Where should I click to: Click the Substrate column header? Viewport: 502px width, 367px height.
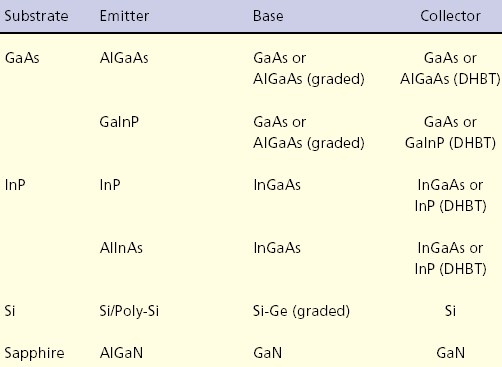(36, 16)
